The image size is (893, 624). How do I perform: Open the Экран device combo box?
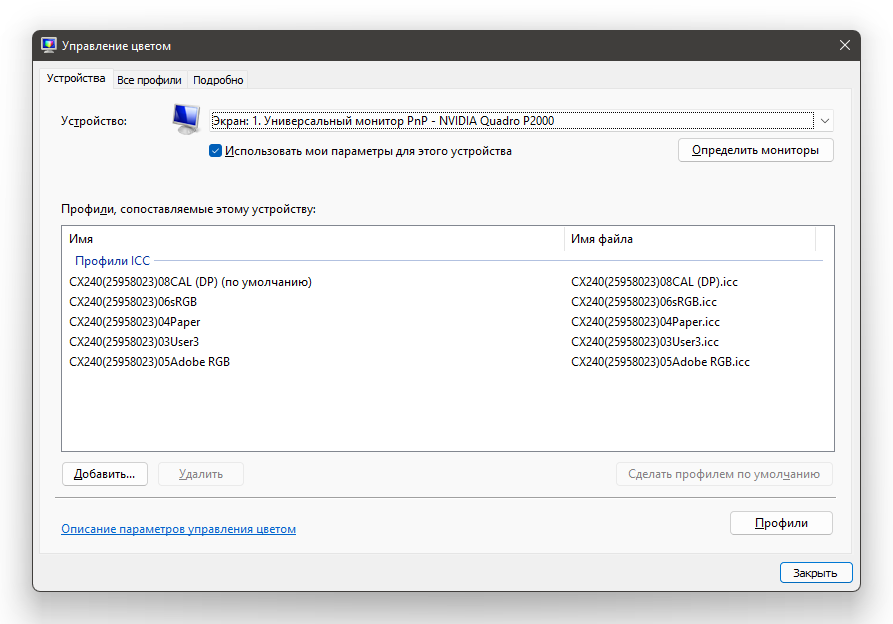point(512,121)
